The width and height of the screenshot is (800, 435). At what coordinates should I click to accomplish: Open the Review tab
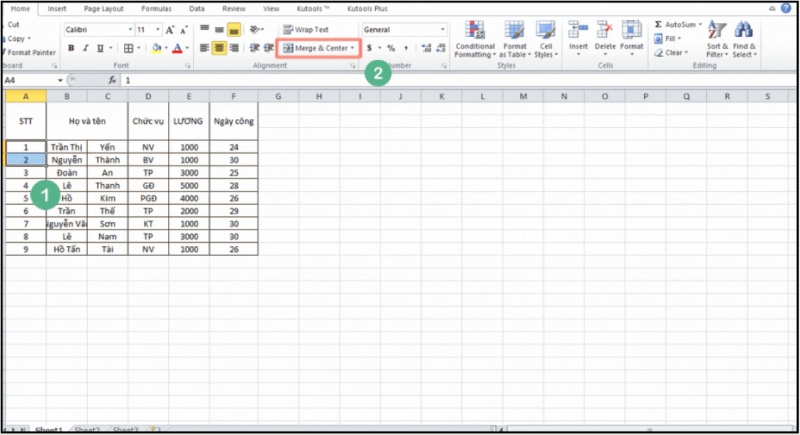[234, 9]
